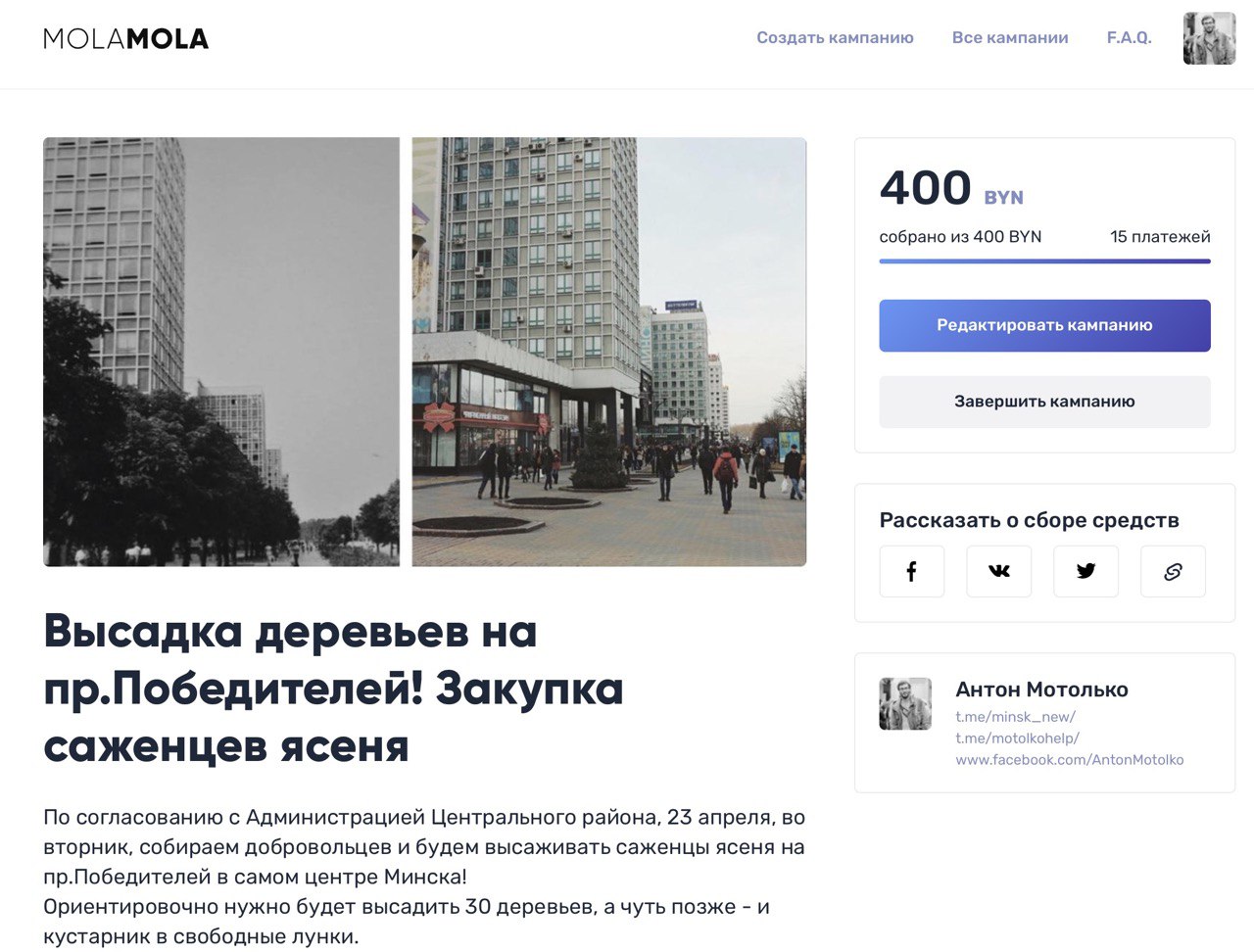Click the fundraising progress bar

[x=1044, y=262]
